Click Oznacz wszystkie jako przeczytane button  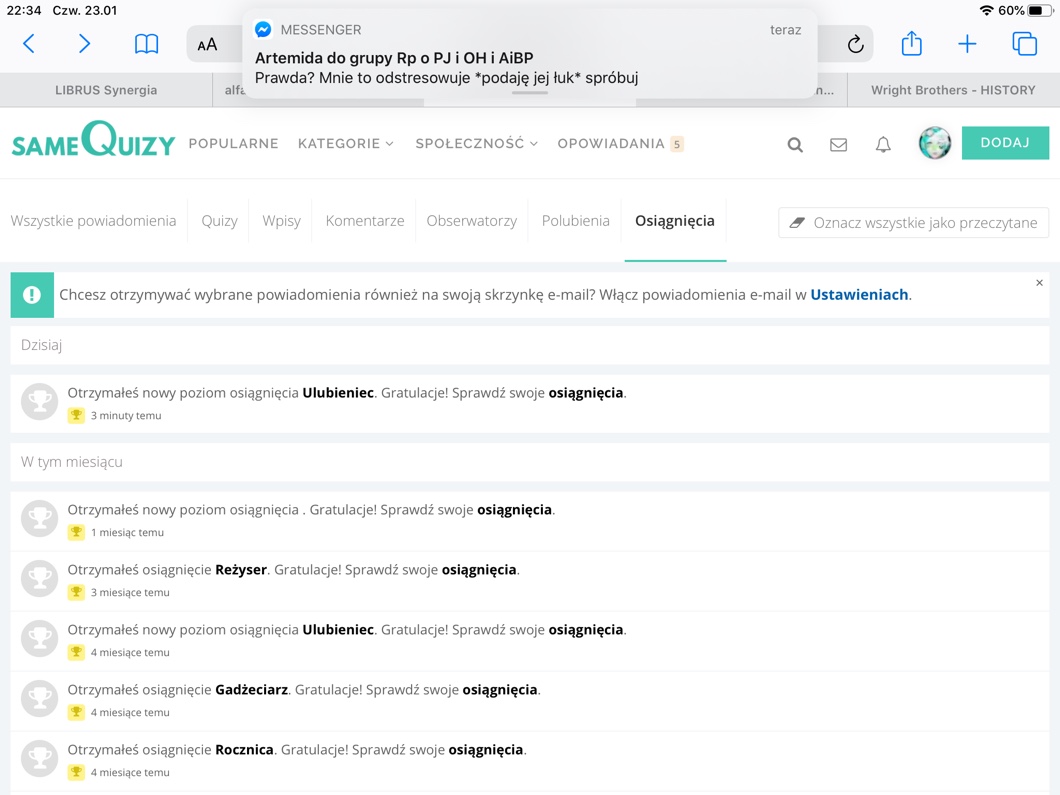[913, 222]
